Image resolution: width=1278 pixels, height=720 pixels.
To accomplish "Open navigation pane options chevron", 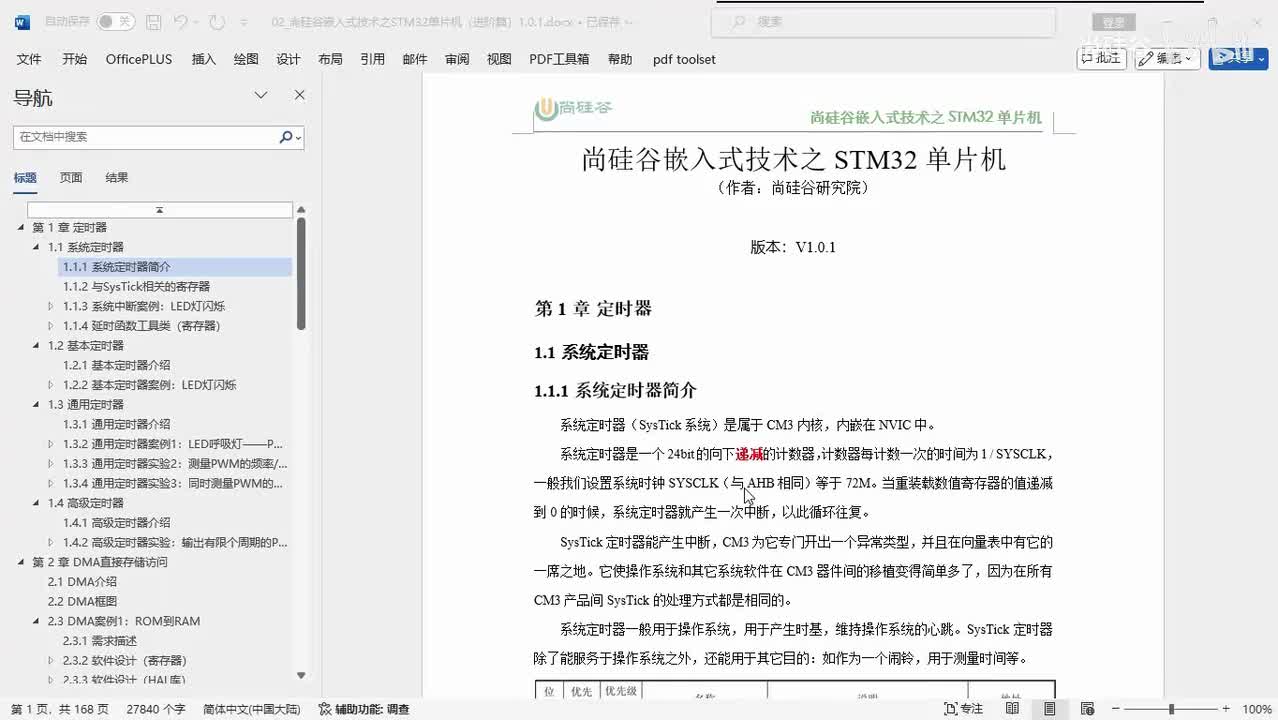I will click(x=261, y=96).
